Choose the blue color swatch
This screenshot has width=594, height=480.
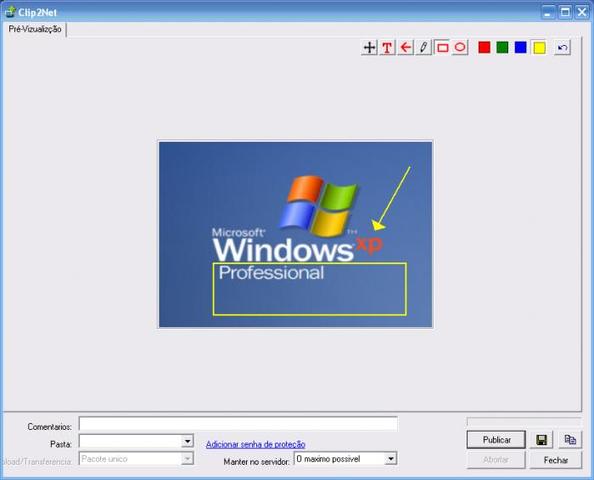(521, 48)
